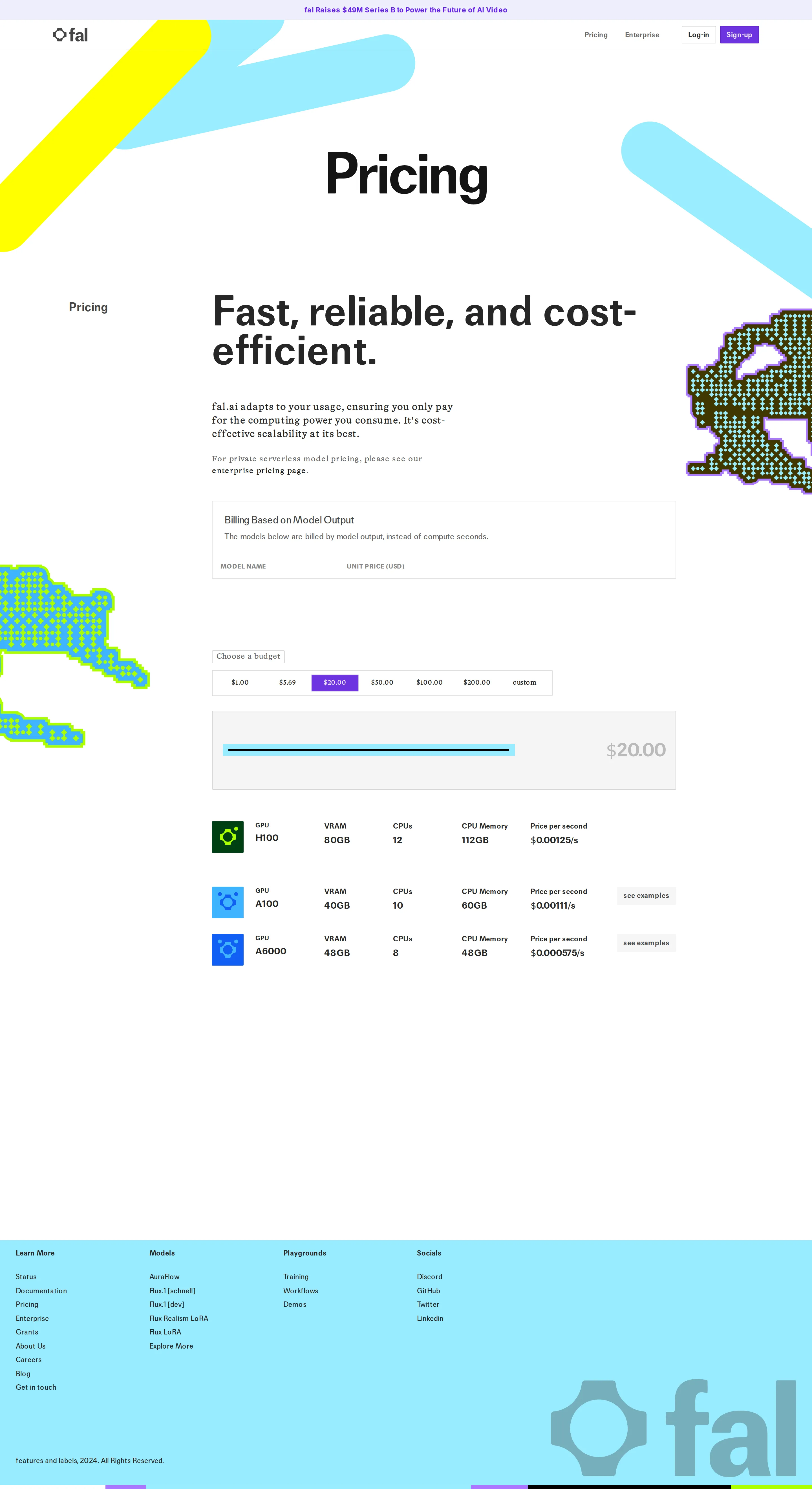Open Status link in footer
This screenshot has width=812, height=1489.
pyautogui.click(x=26, y=1277)
